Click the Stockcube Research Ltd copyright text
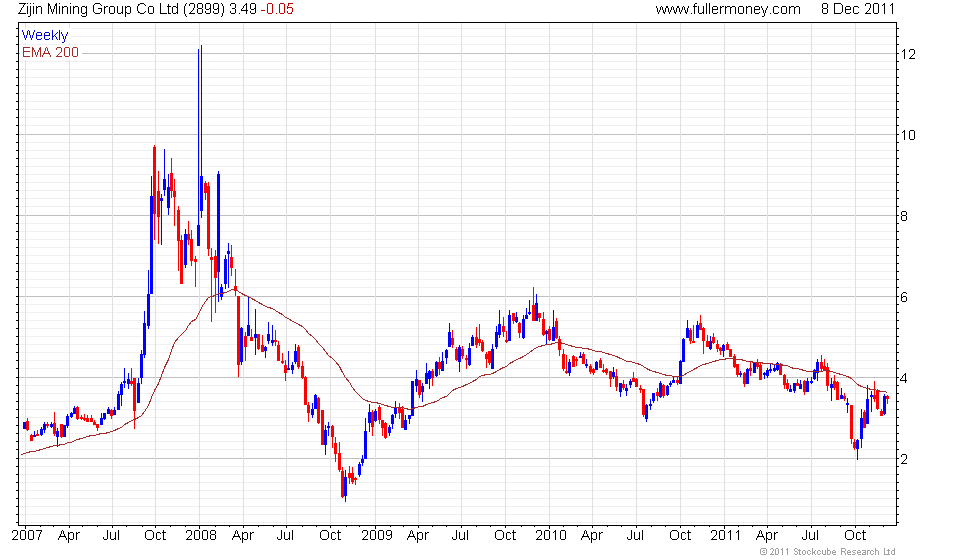Screen dimensions: 980x560 (x=828, y=552)
